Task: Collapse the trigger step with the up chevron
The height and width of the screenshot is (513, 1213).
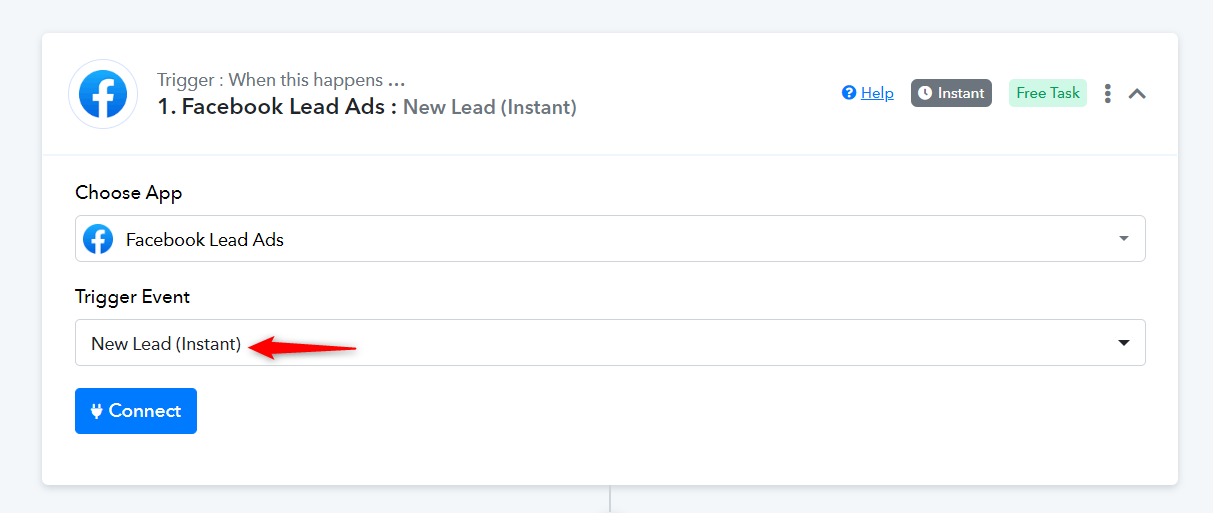Action: pyautogui.click(x=1137, y=93)
